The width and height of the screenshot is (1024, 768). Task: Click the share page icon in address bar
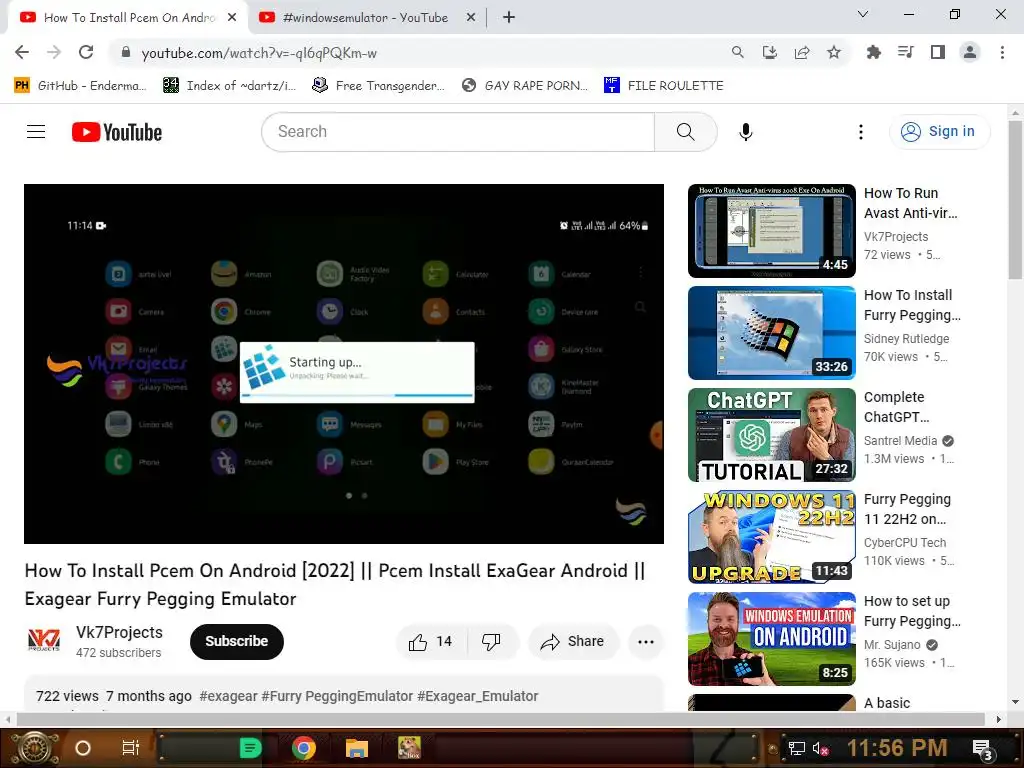tap(802, 52)
